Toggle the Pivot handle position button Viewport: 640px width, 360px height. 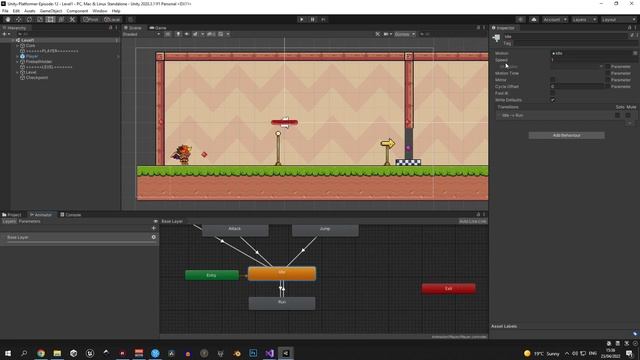point(91,20)
